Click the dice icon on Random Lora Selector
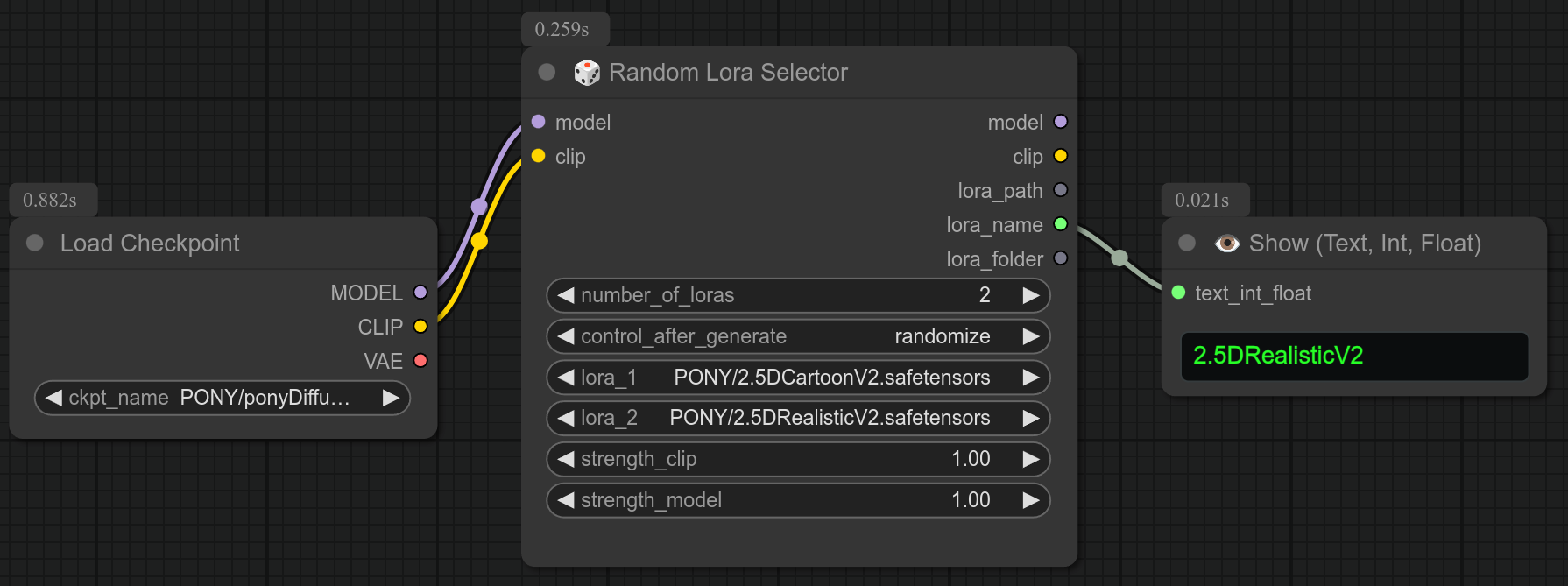 586,73
